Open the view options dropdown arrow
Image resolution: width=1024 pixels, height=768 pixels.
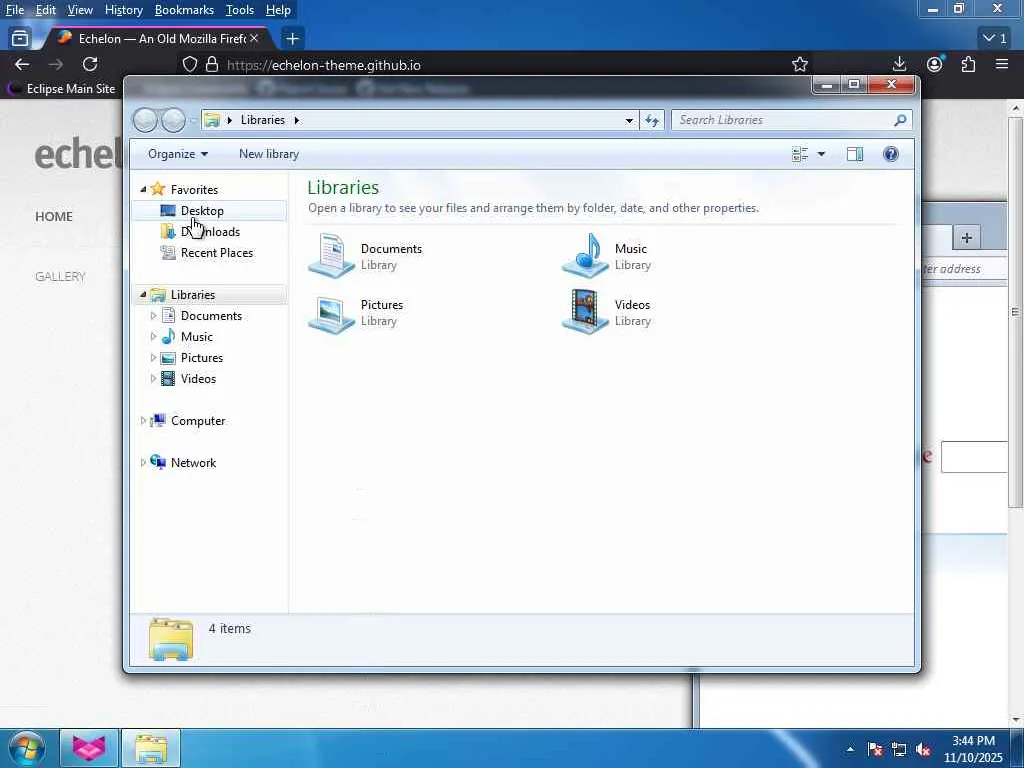pos(822,154)
